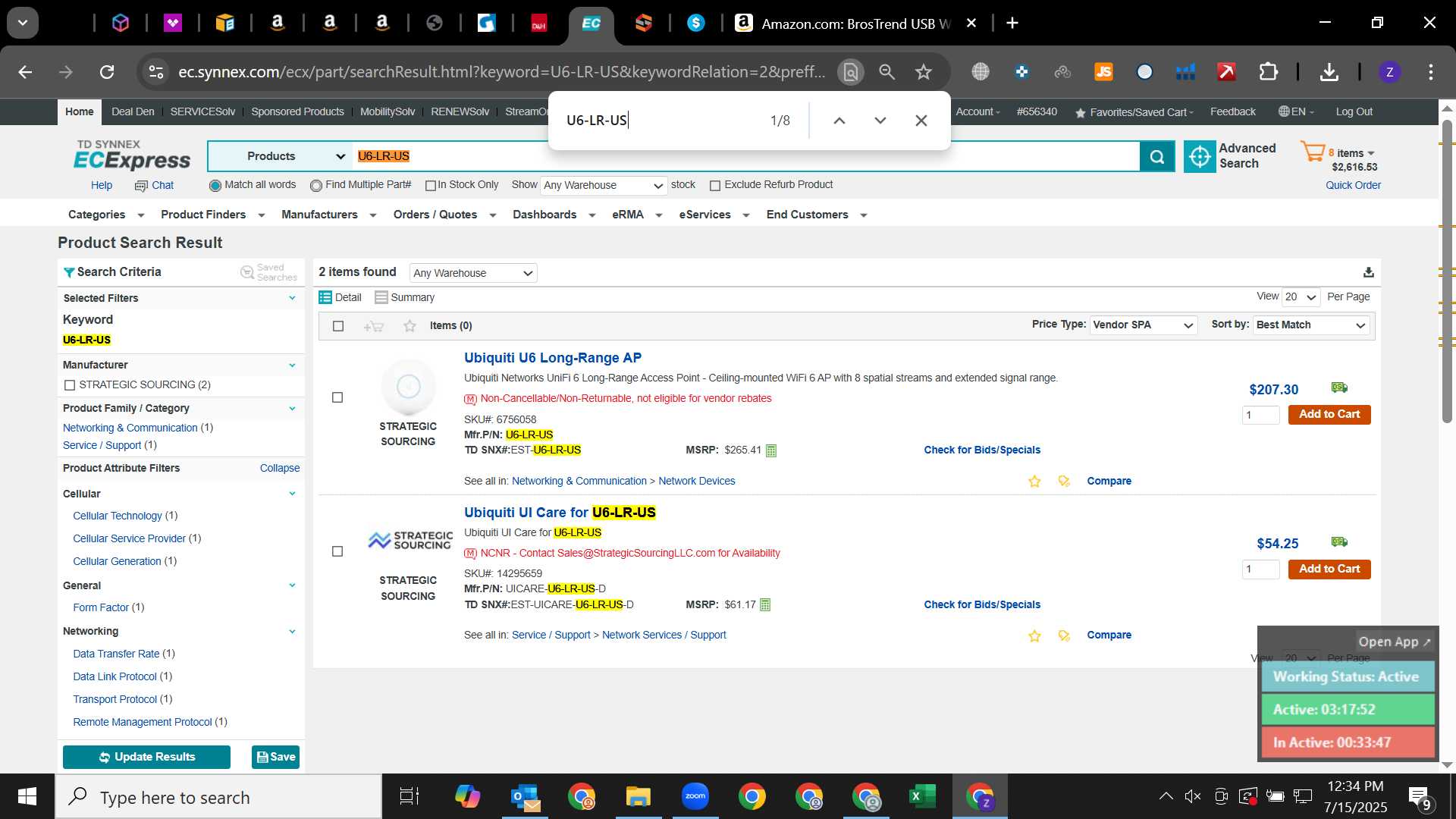Add U6 Long-Range AP to cart
This screenshot has height=819, width=1456.
pyautogui.click(x=1329, y=415)
